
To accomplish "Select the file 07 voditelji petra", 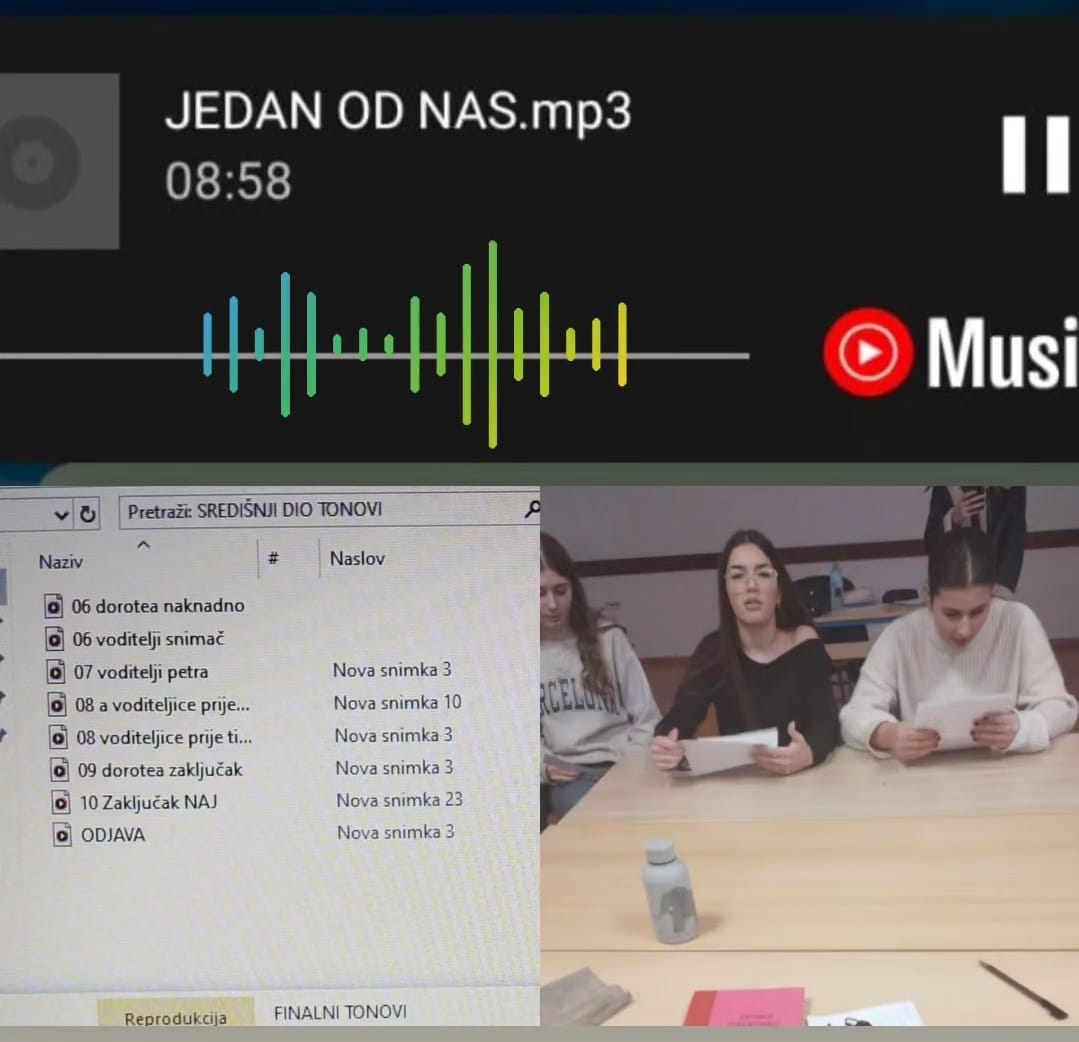I will tap(141, 672).
